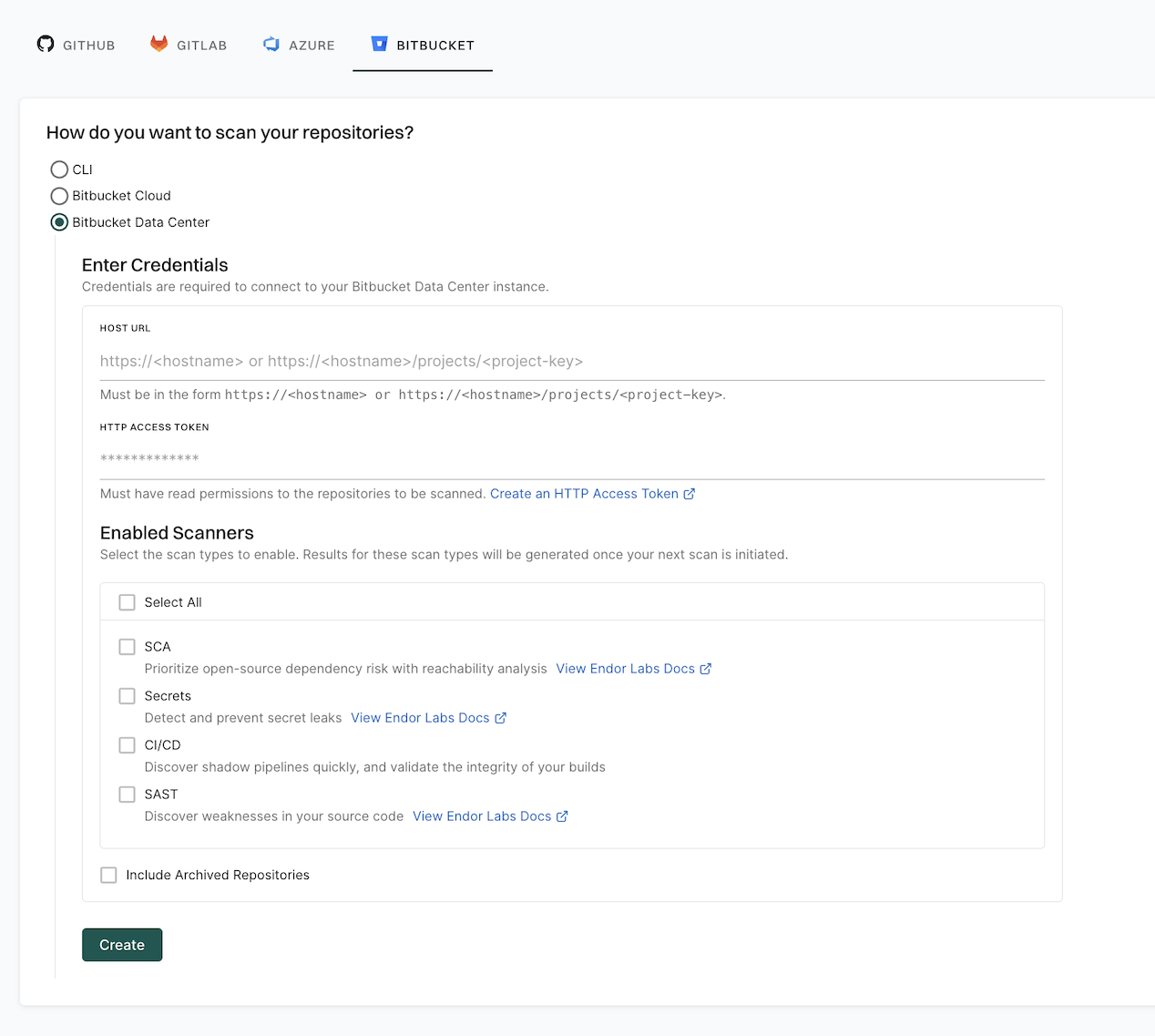Click the GitHub logo icon
This screenshot has width=1155, height=1036.
[46, 44]
